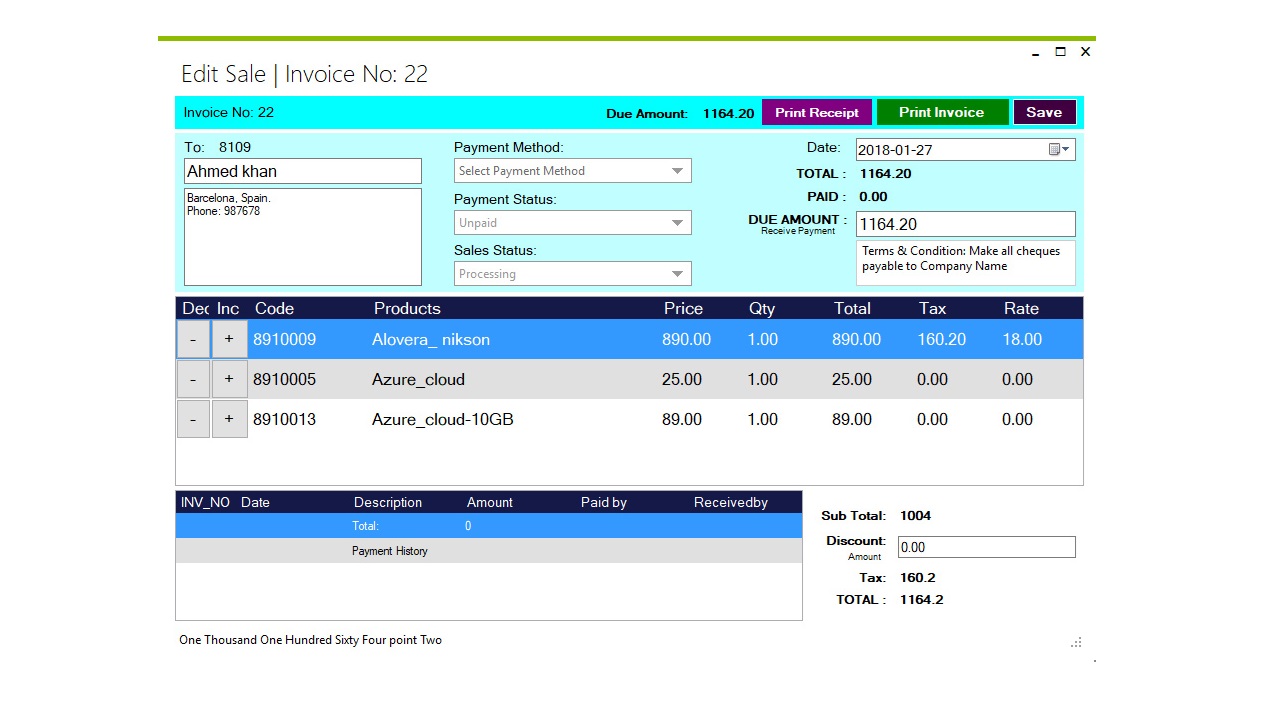Decrease quantity of Alovera_ nikson with minus button
Image resolution: width=1280 pixels, height=720 pixels.
pos(192,339)
